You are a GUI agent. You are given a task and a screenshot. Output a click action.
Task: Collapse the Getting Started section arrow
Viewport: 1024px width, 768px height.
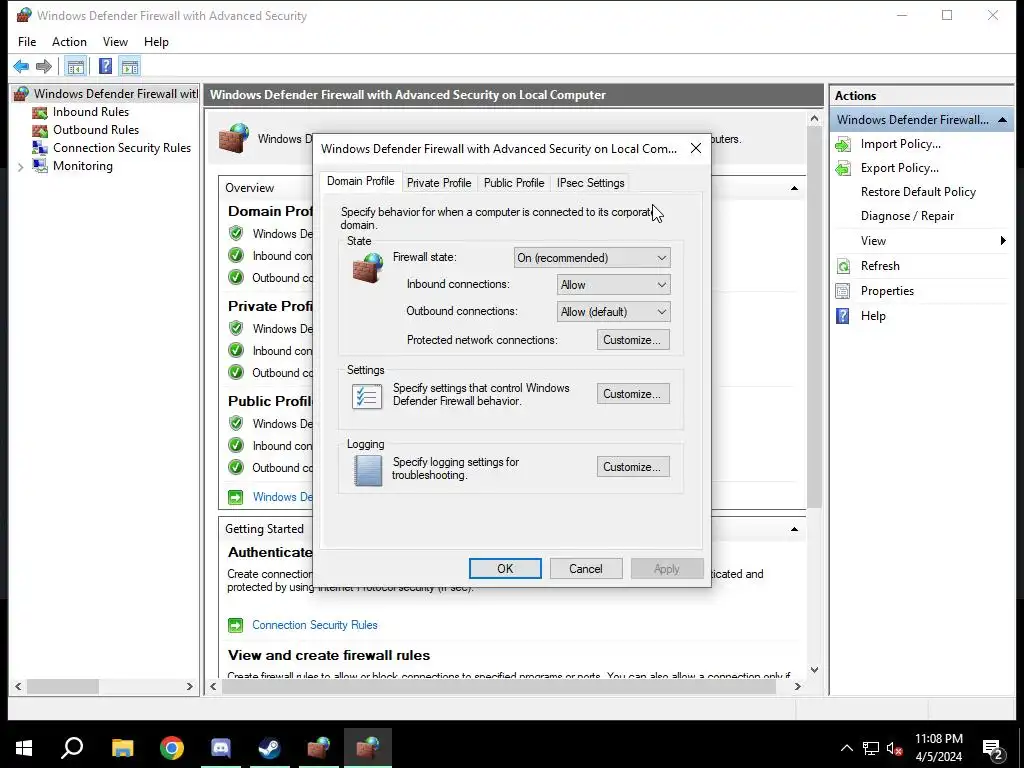tap(794, 530)
